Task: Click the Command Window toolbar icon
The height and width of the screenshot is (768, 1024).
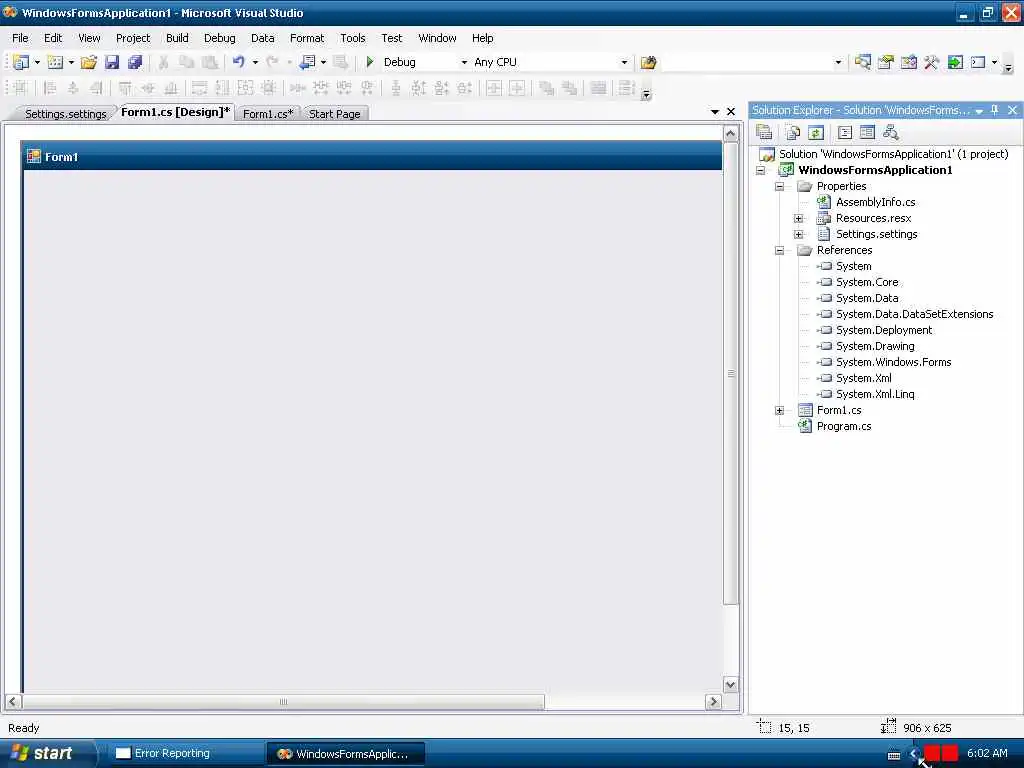Action: (978, 62)
